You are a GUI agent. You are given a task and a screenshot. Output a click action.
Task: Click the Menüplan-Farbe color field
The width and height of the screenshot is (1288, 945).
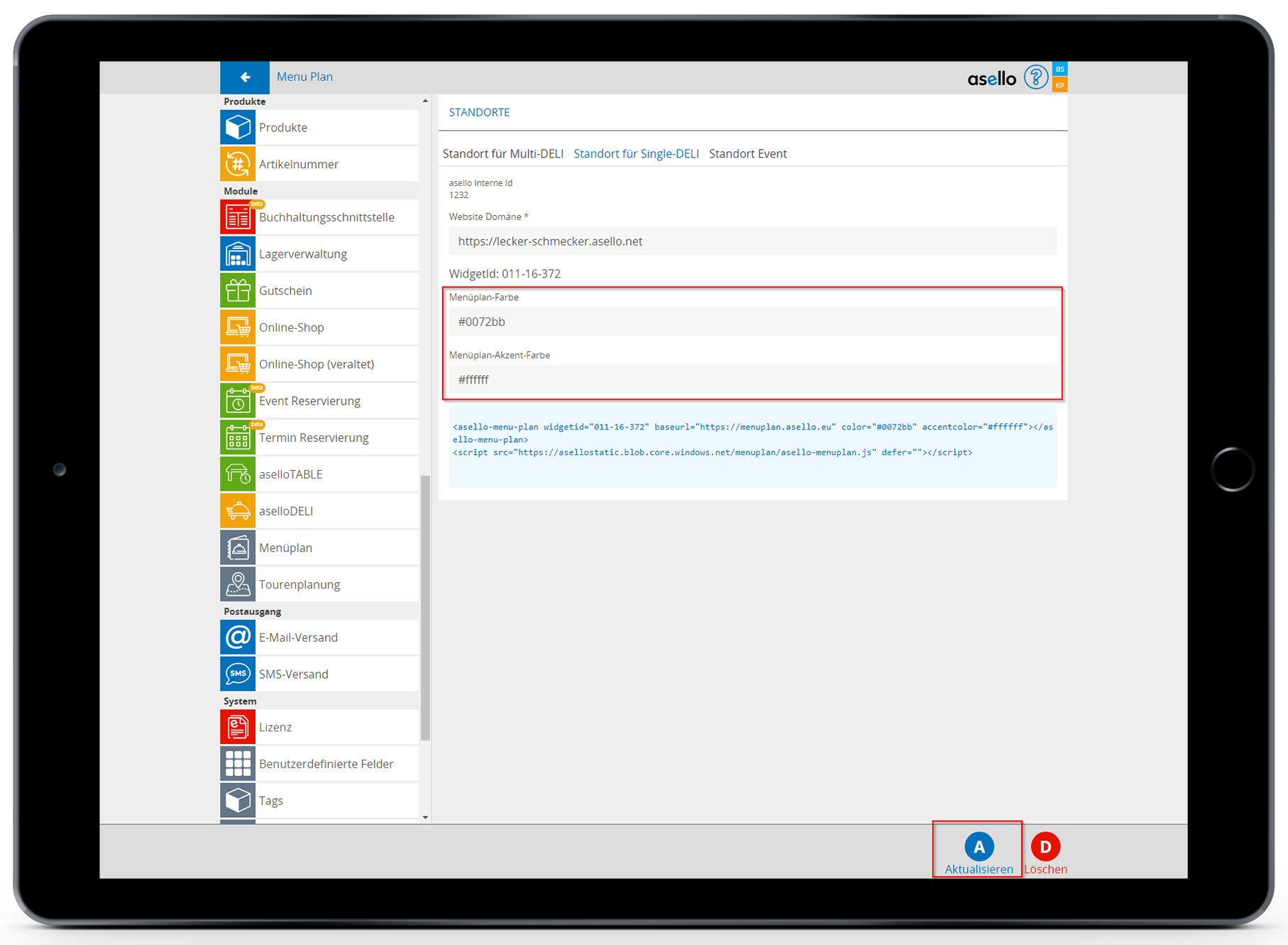point(752,322)
